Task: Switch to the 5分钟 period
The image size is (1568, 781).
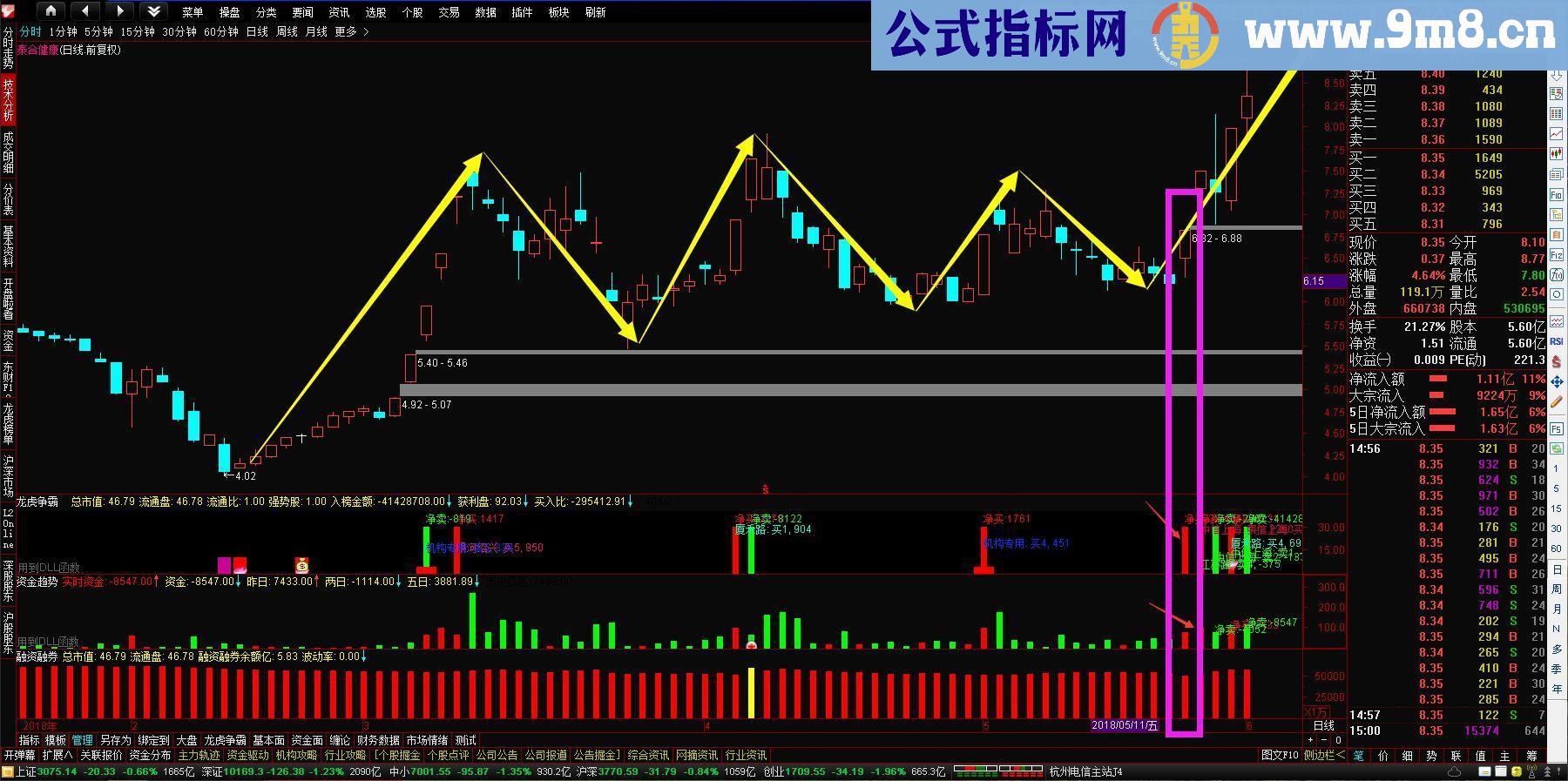Action: [98, 31]
